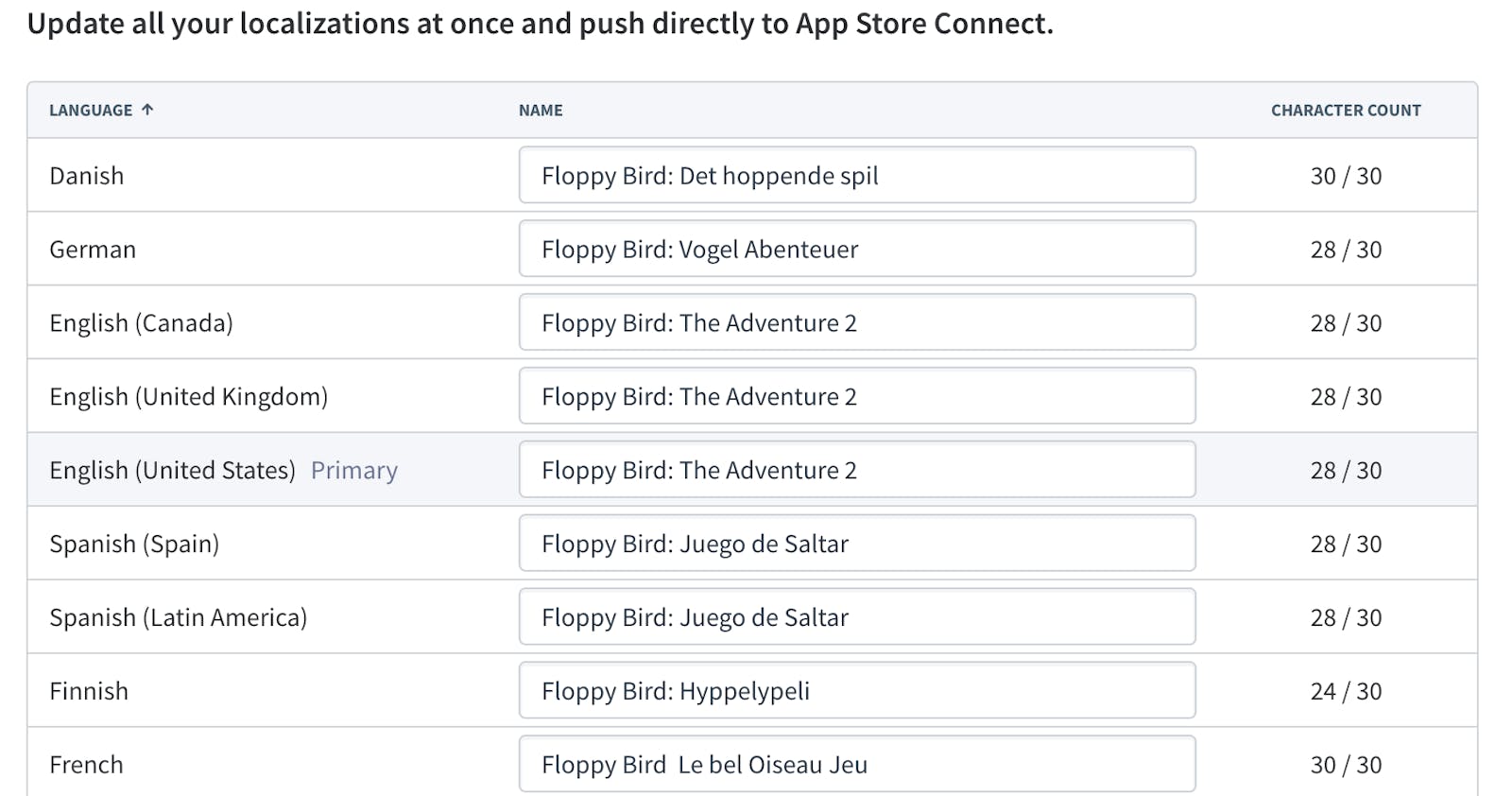Click the Name column header
Viewport: 1512px width, 796px height.
click(x=541, y=111)
